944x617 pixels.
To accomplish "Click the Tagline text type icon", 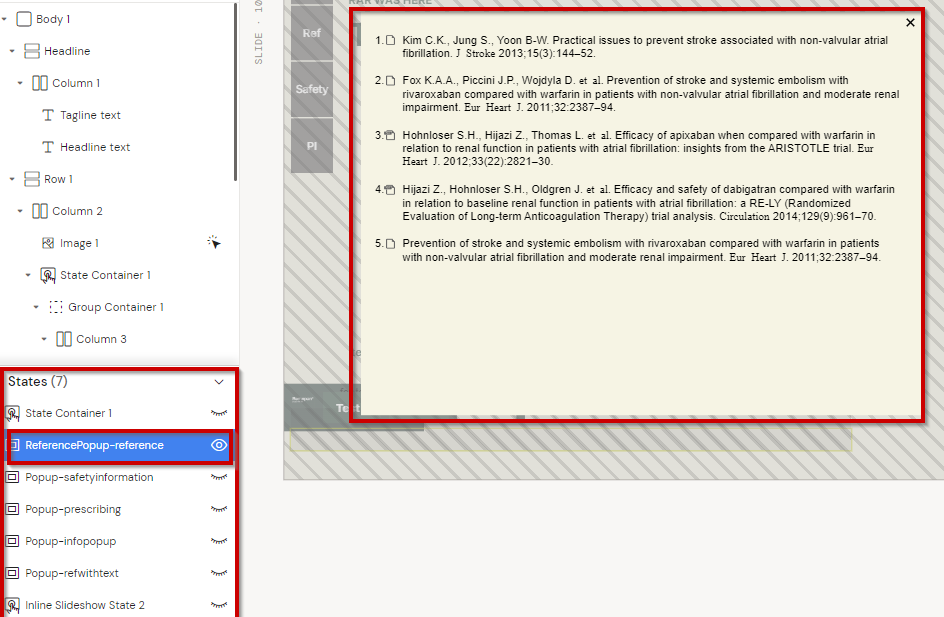I will pos(48,115).
